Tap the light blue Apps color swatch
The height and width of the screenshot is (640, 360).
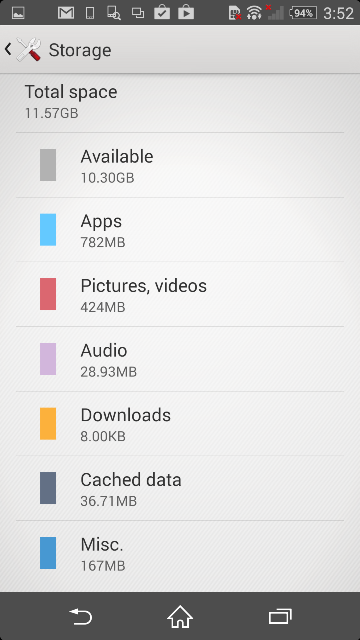point(48,230)
